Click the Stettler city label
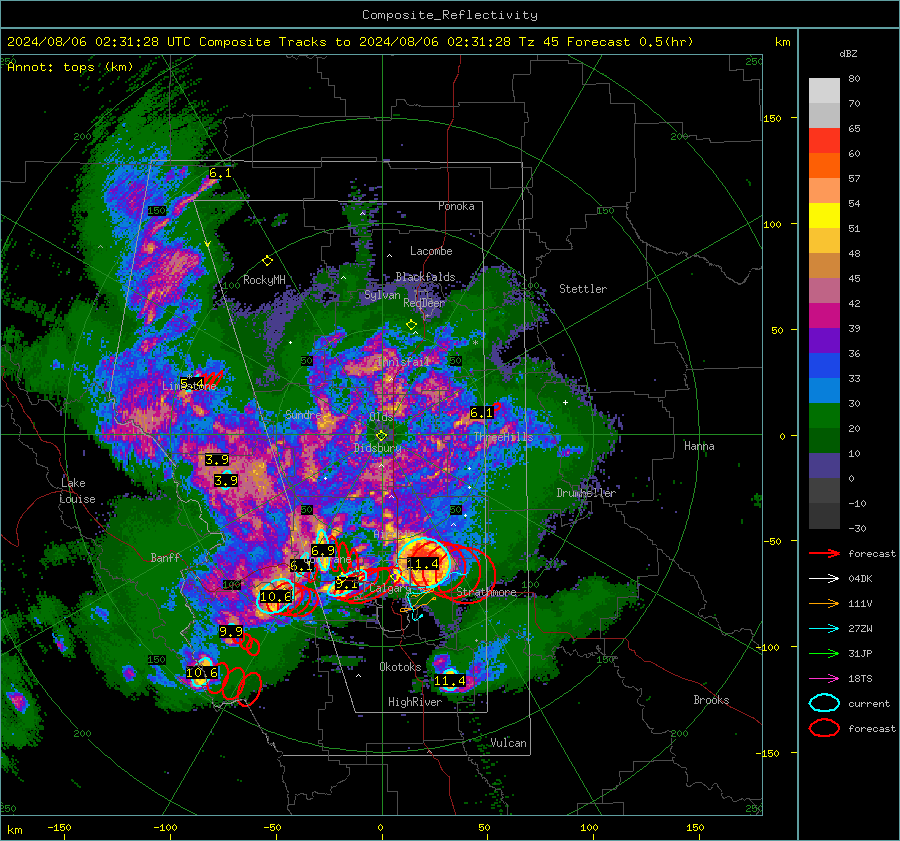The height and width of the screenshot is (841, 900). coord(583,289)
